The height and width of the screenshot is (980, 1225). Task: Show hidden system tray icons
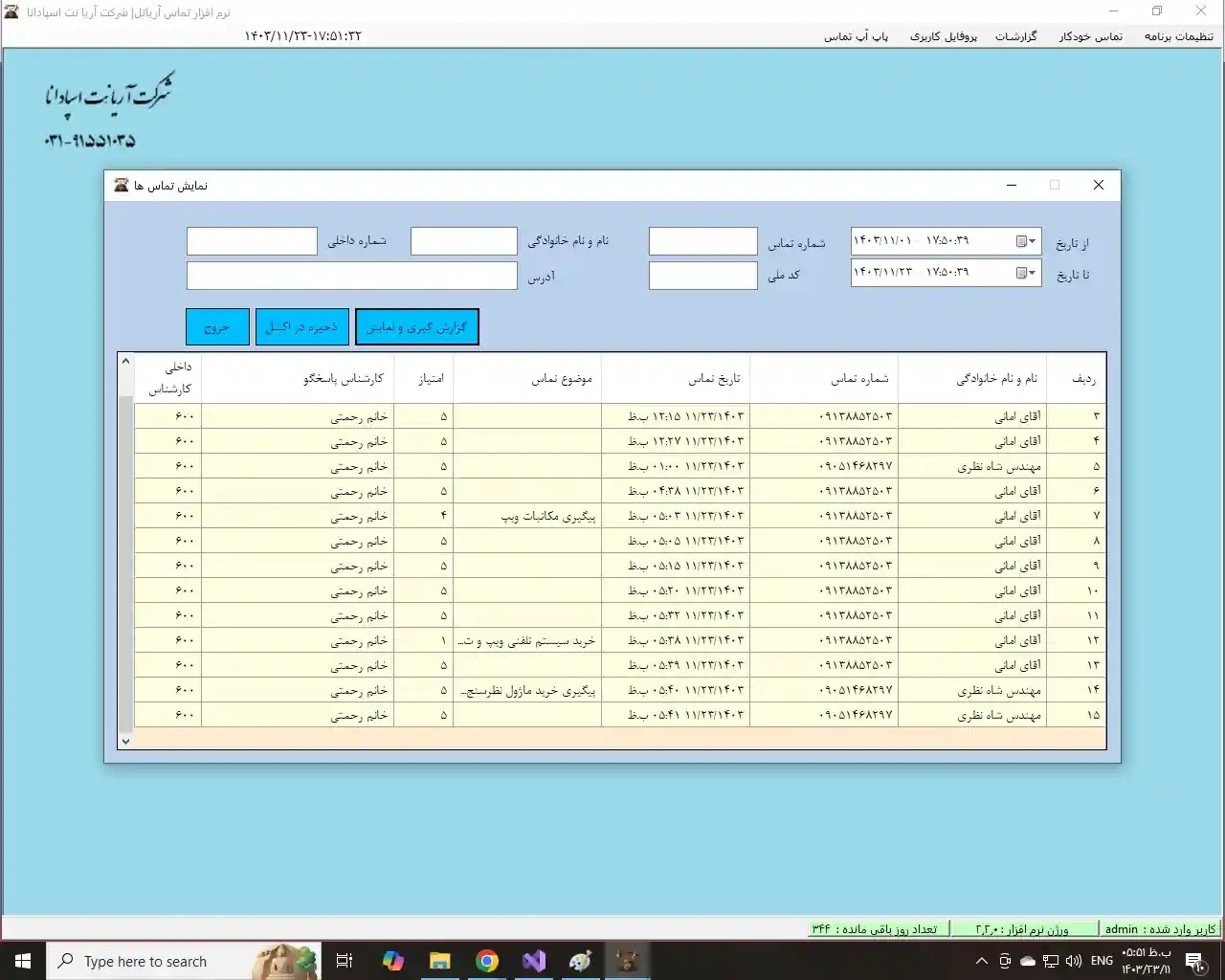pos(981,961)
